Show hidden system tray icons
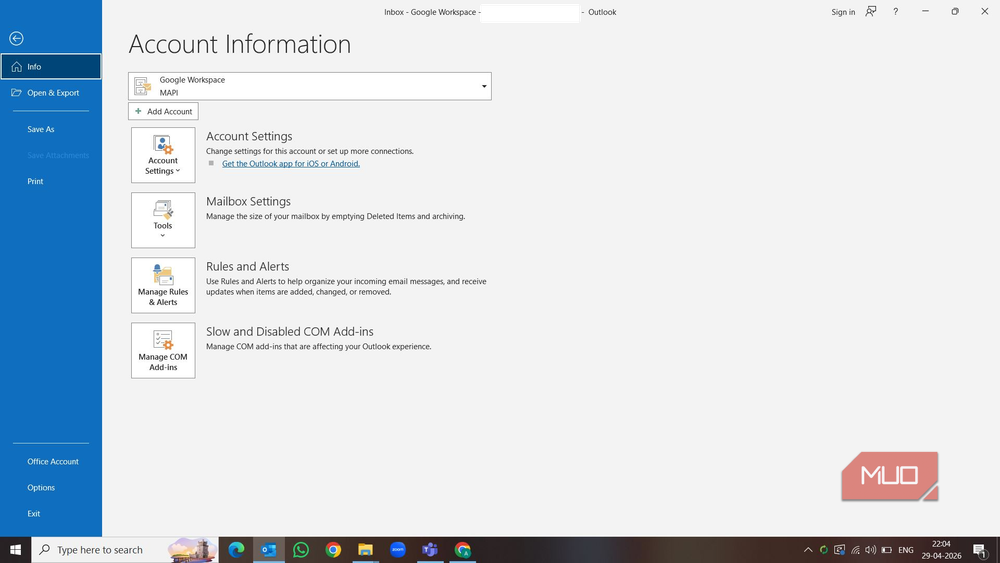 (x=808, y=550)
